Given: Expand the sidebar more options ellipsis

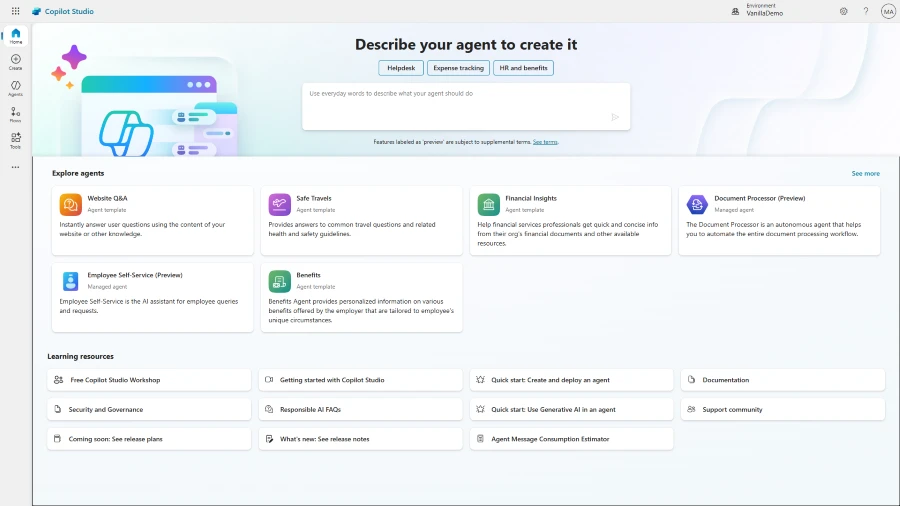Looking at the screenshot, I should [15, 167].
